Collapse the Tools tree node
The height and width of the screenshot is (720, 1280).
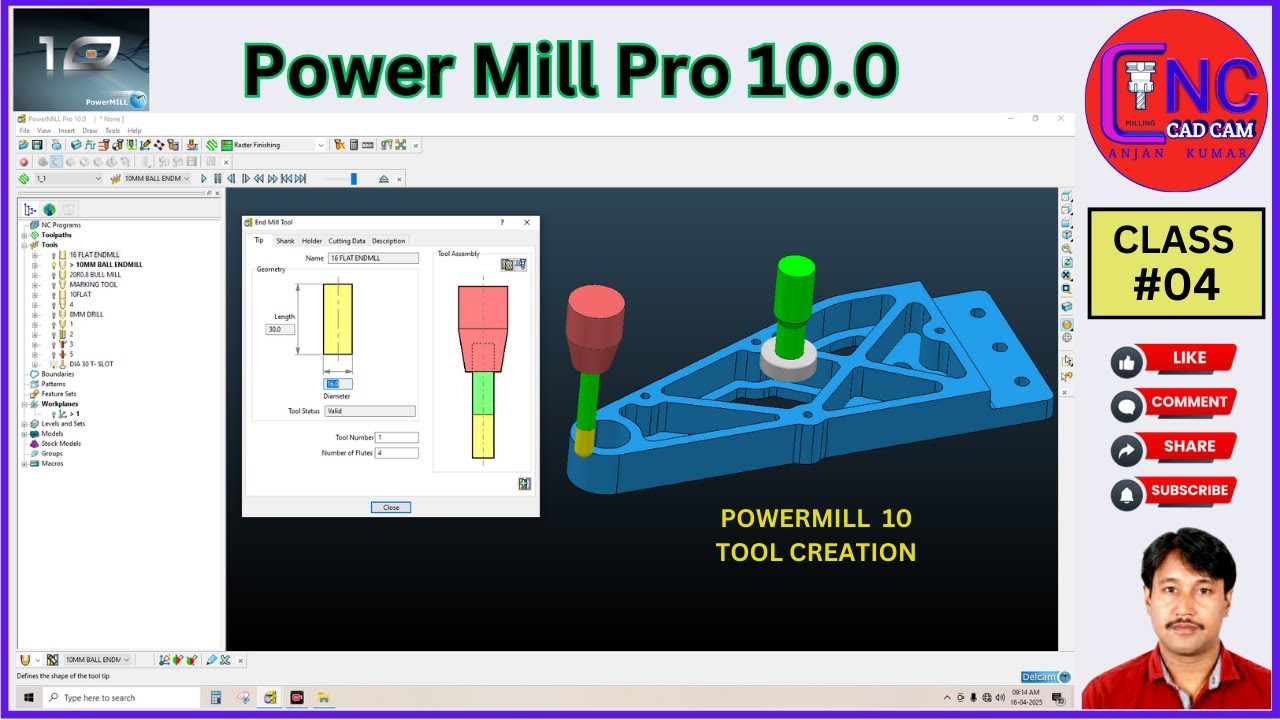point(24,245)
